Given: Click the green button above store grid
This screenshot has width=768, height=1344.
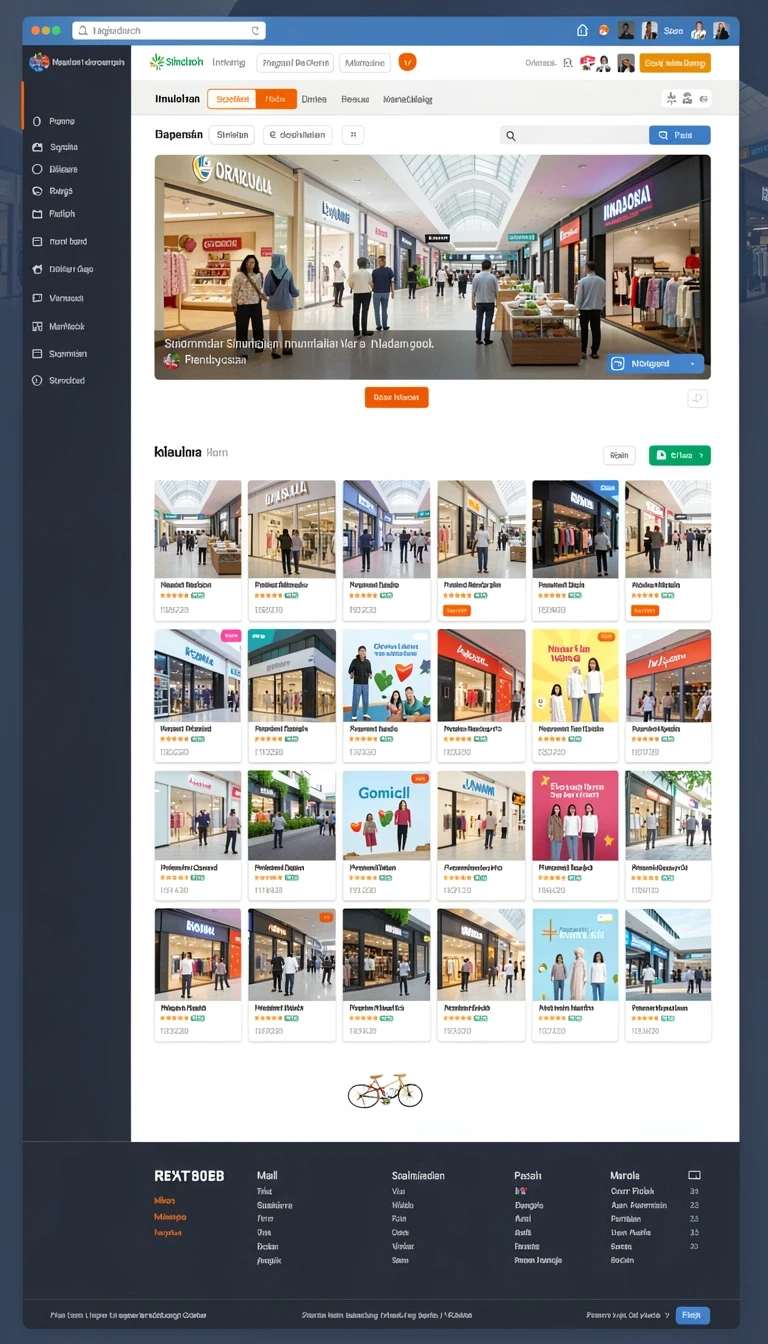Looking at the screenshot, I should (x=680, y=455).
